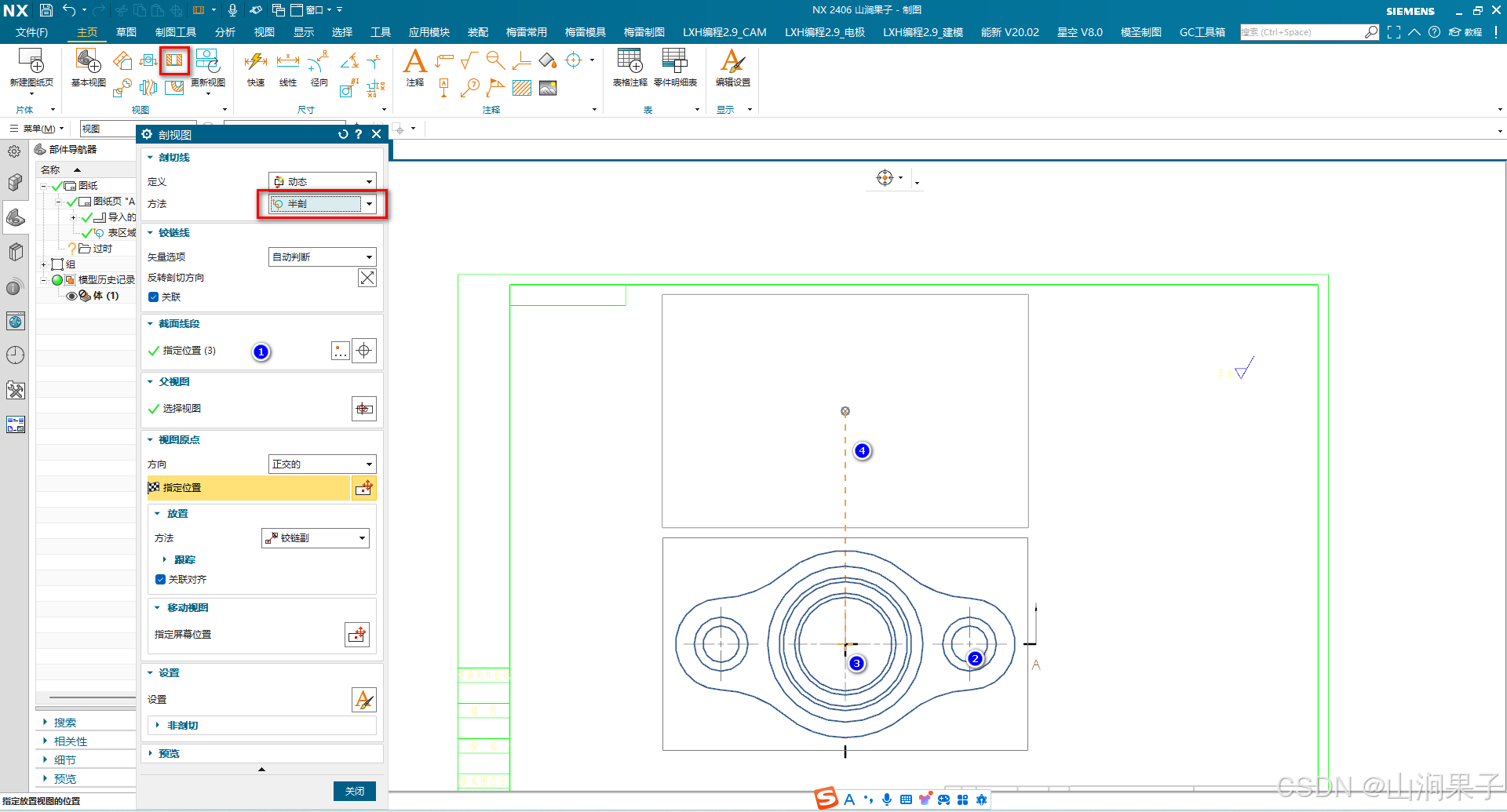
Task: Select the Image insert icon in annotations
Action: tap(548, 88)
